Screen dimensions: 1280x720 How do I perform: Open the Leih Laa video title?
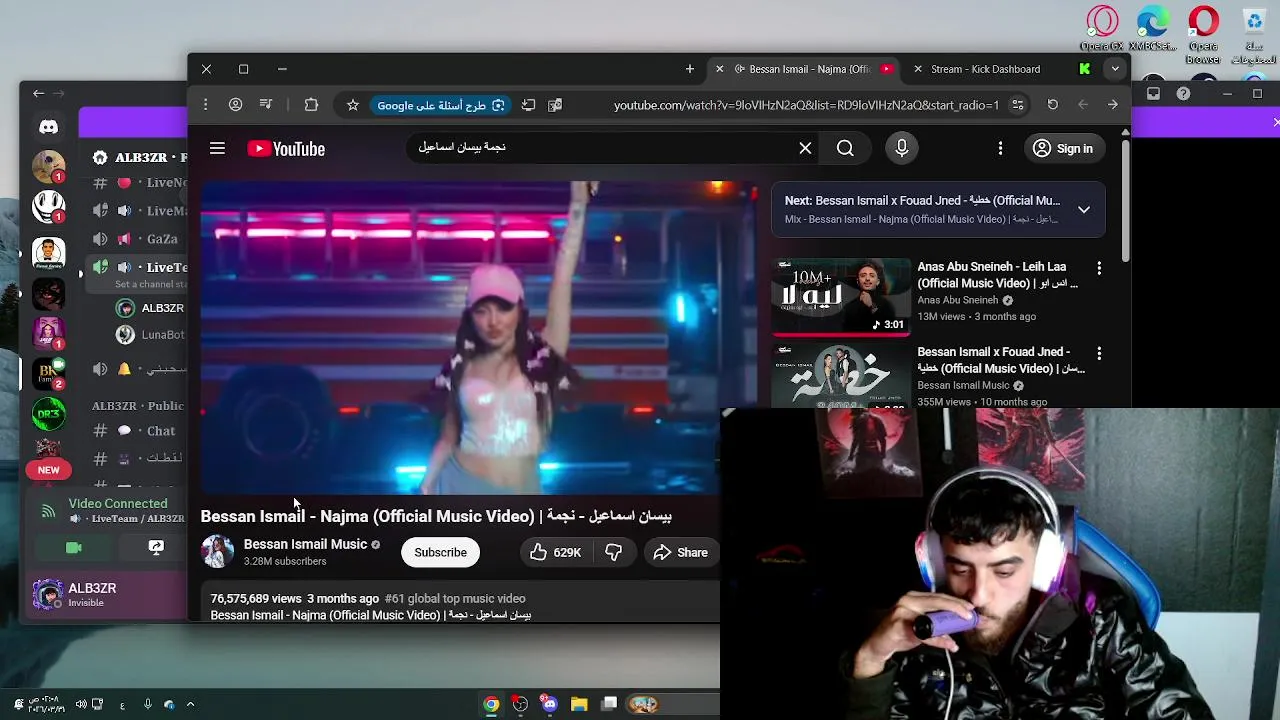(997, 275)
